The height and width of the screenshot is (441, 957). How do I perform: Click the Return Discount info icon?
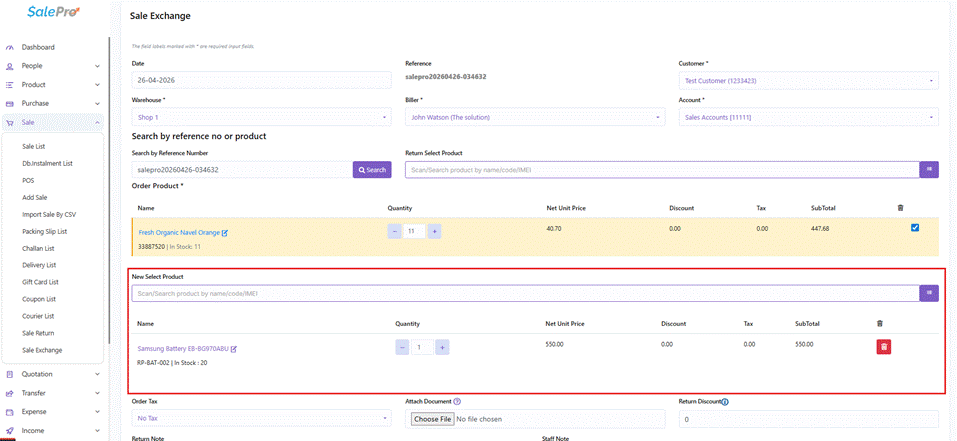tap(725, 402)
